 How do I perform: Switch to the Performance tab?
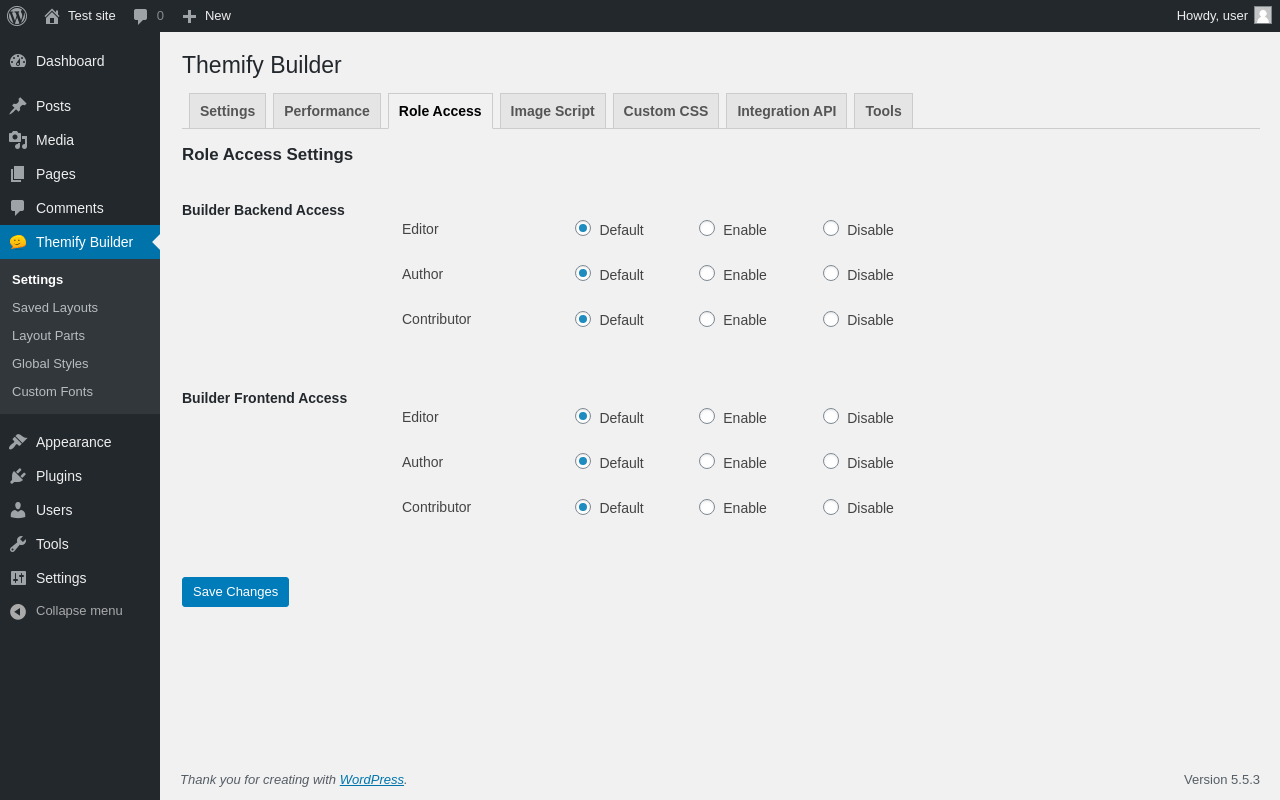[327, 111]
